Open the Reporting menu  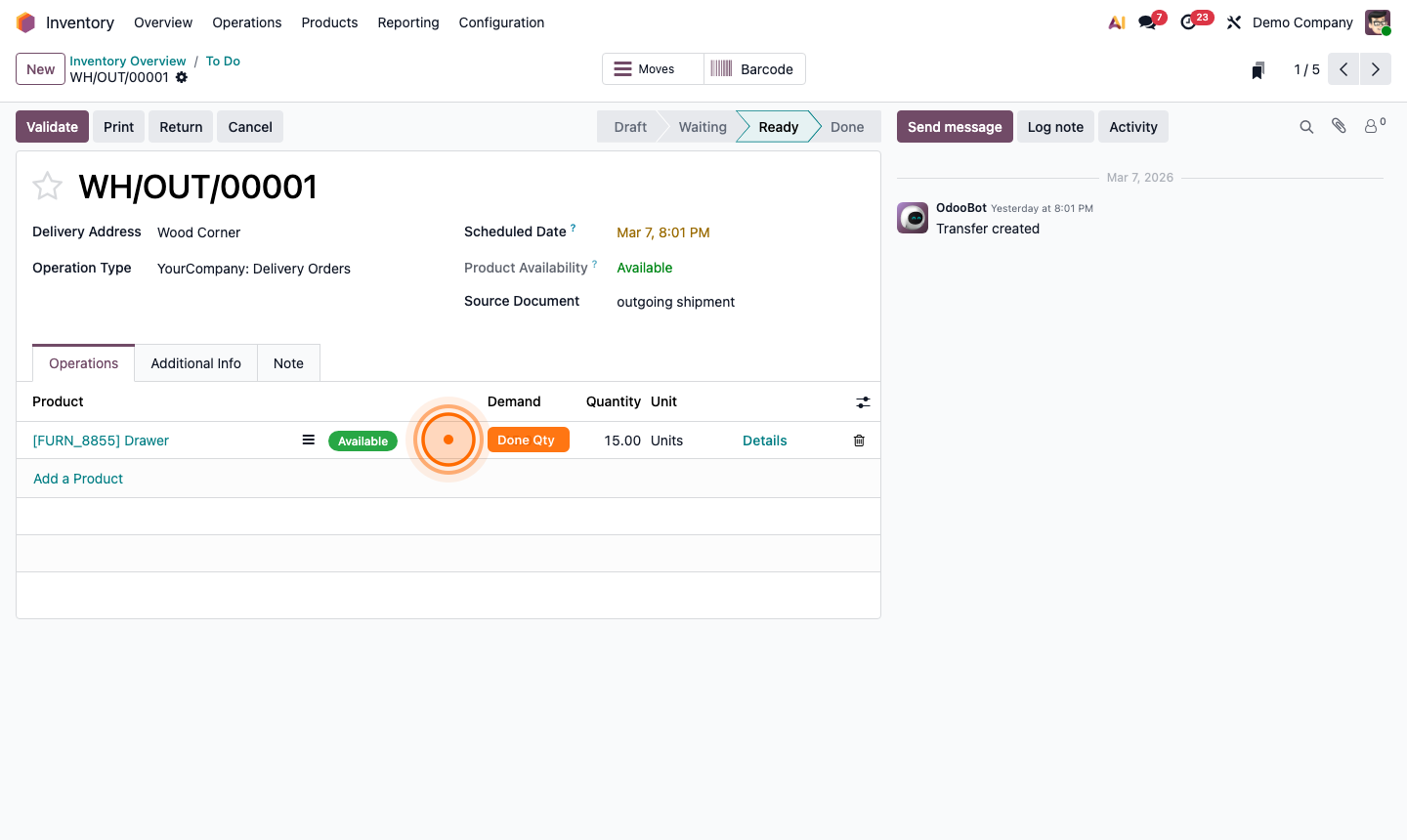click(x=408, y=22)
